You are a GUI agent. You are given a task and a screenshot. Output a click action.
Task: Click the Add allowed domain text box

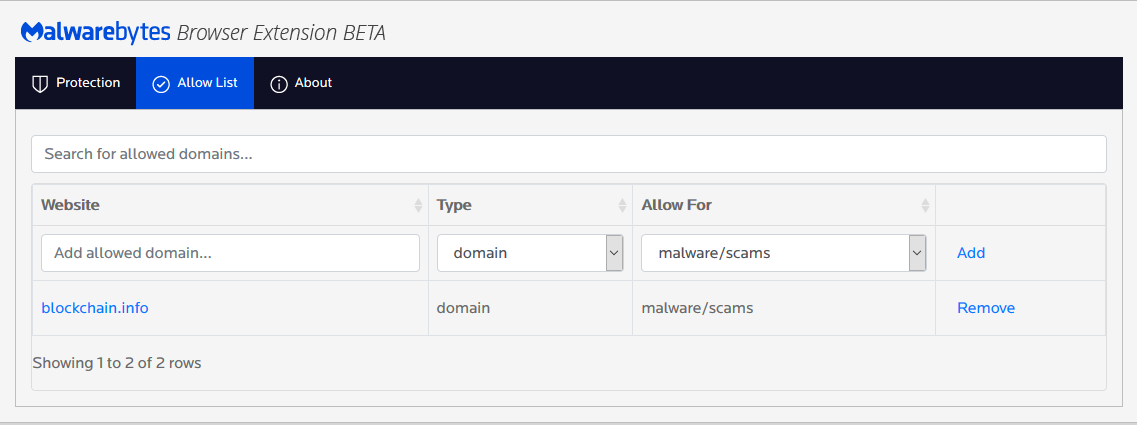point(230,253)
